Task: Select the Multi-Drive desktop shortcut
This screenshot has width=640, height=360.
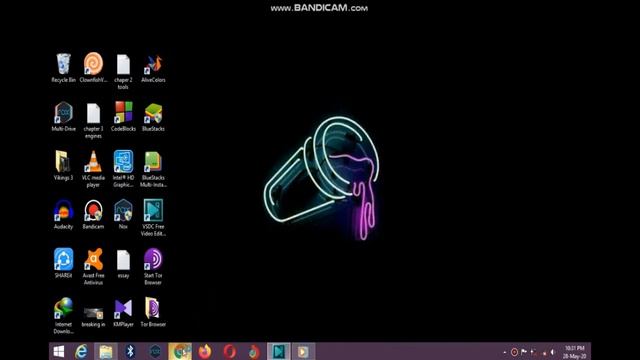Action: [x=63, y=116]
